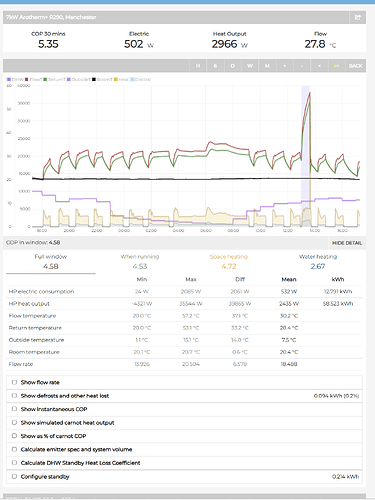Toggle the RoomT black legend swatch

point(94,79)
